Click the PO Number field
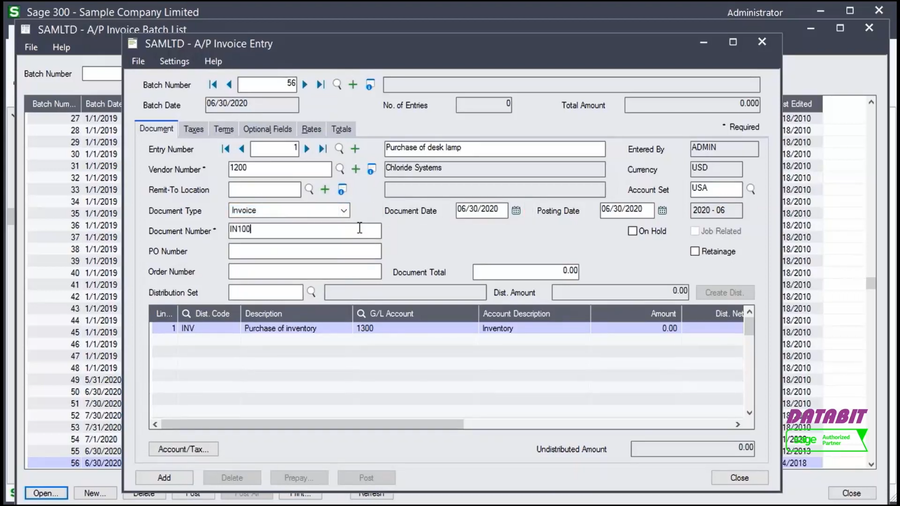This screenshot has width=900, height=506. coord(304,251)
